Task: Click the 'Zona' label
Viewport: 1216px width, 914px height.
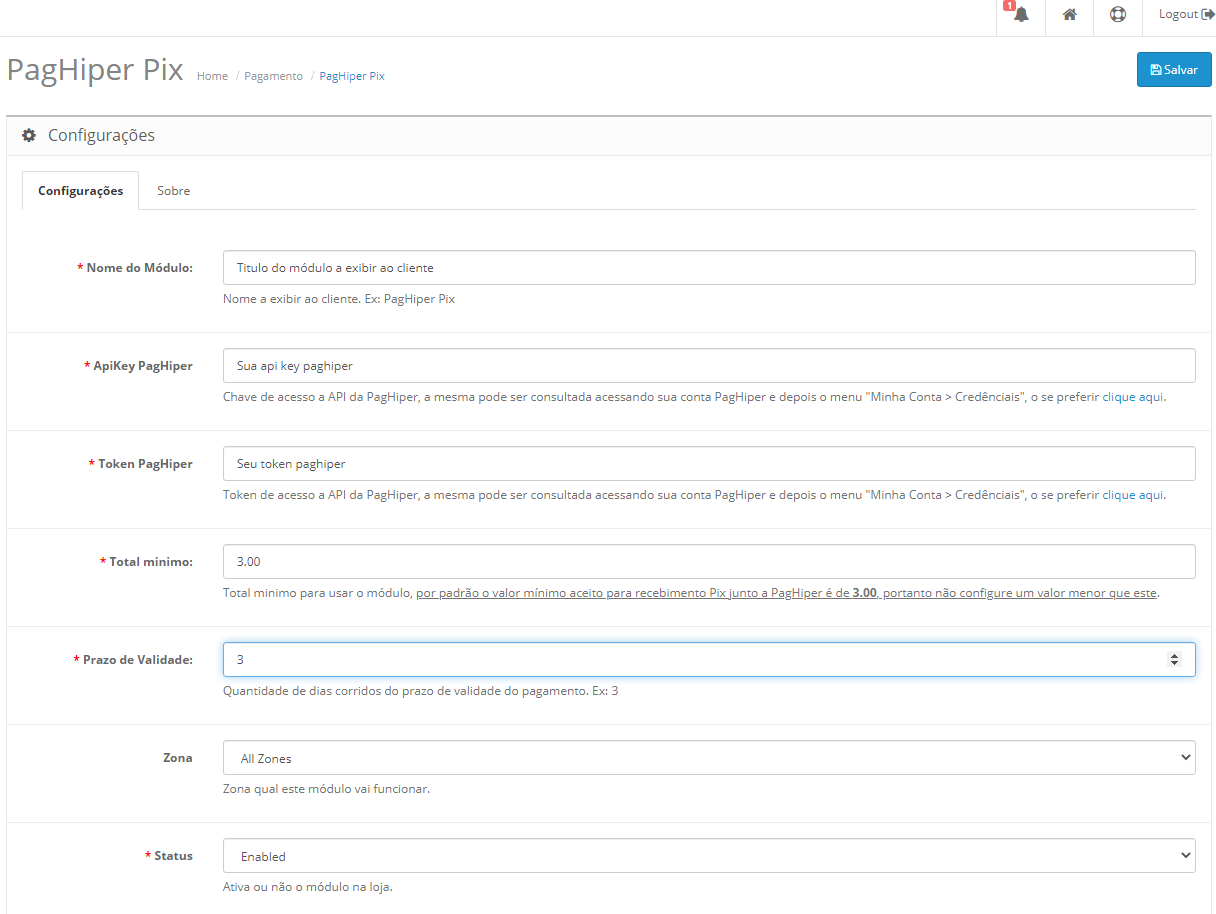Action: [178, 758]
